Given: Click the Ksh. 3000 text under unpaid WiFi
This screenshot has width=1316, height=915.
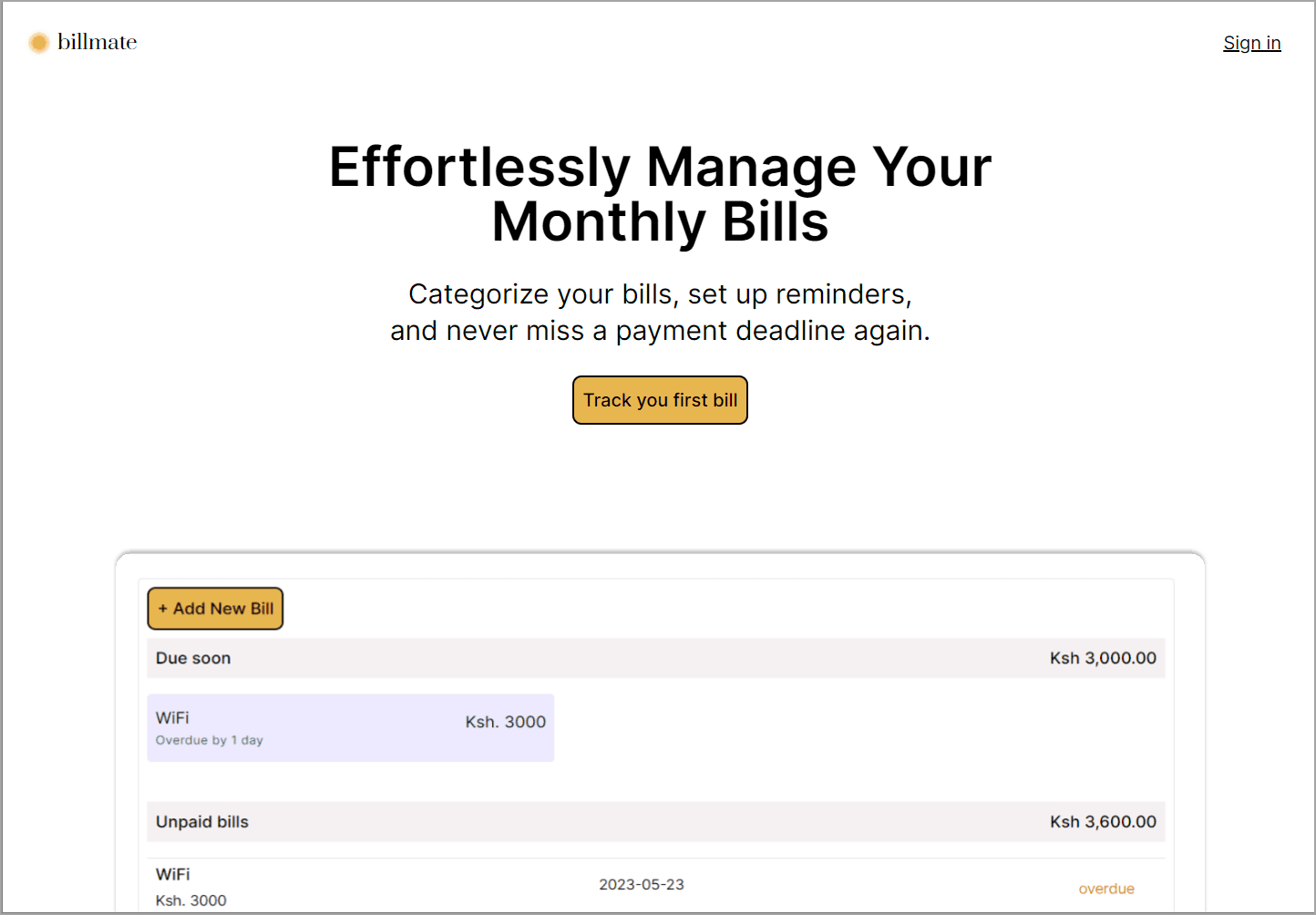Looking at the screenshot, I should (191, 900).
